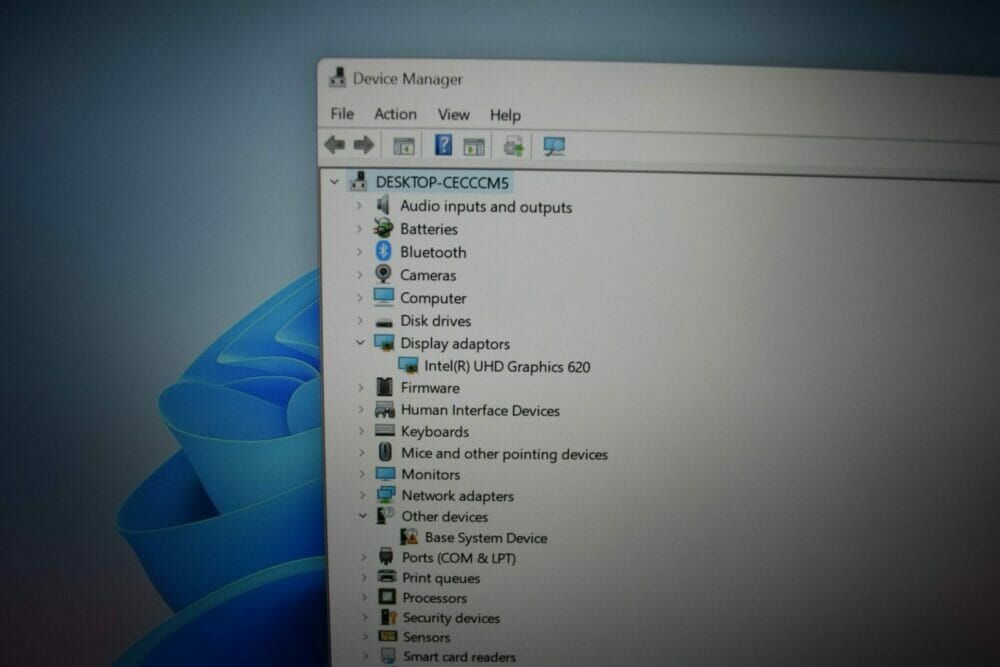Select the Base System Device entry

point(486,538)
